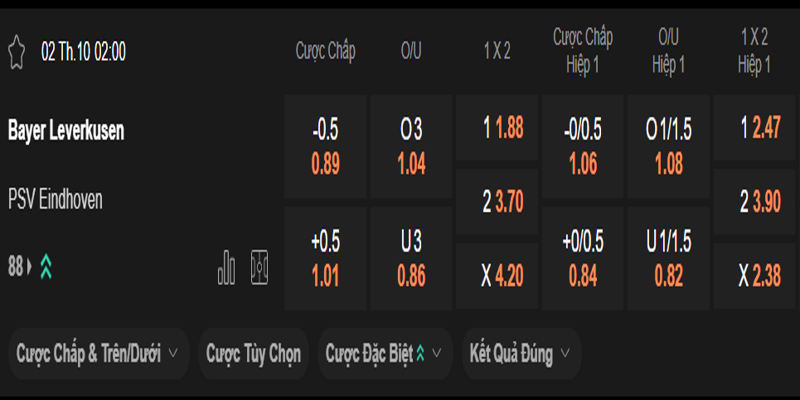Select the Cược Tùy Chọn tab
This screenshot has width=800, height=400.
coord(253,353)
